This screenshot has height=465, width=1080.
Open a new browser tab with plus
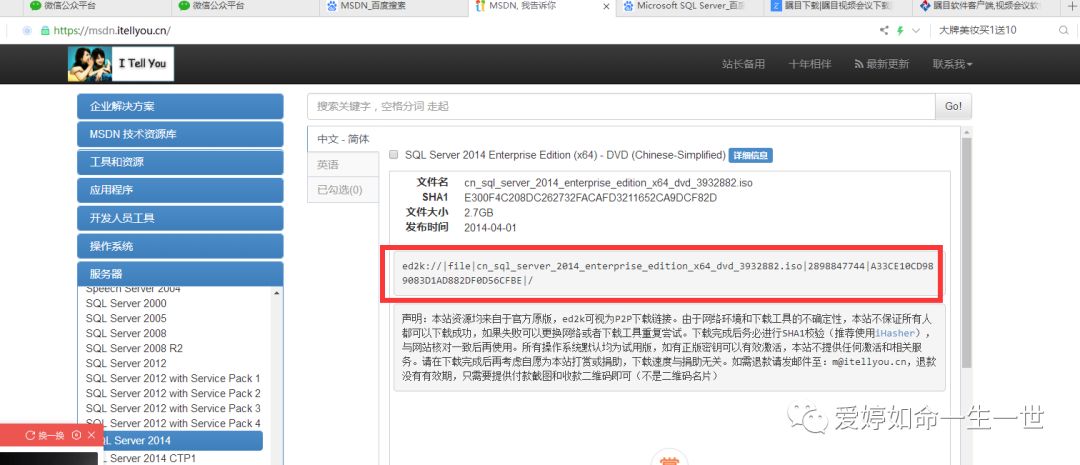[x=1070, y=6]
